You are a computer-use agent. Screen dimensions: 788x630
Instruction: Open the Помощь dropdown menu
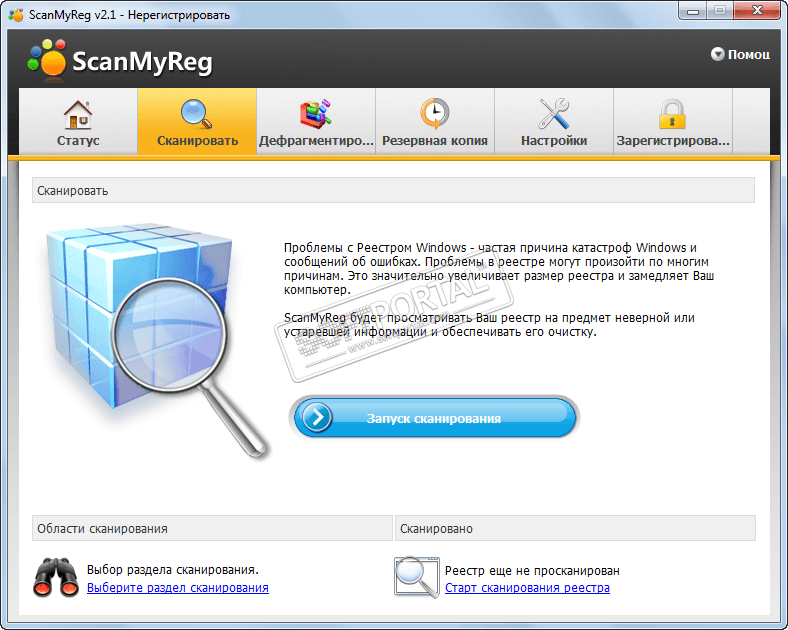(x=740, y=54)
